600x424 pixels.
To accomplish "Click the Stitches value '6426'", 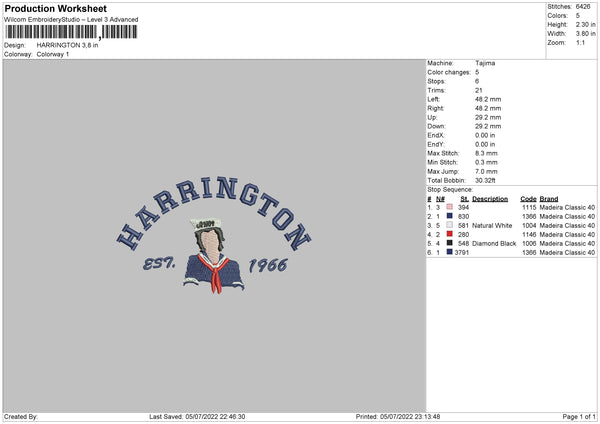I will pyautogui.click(x=583, y=7).
